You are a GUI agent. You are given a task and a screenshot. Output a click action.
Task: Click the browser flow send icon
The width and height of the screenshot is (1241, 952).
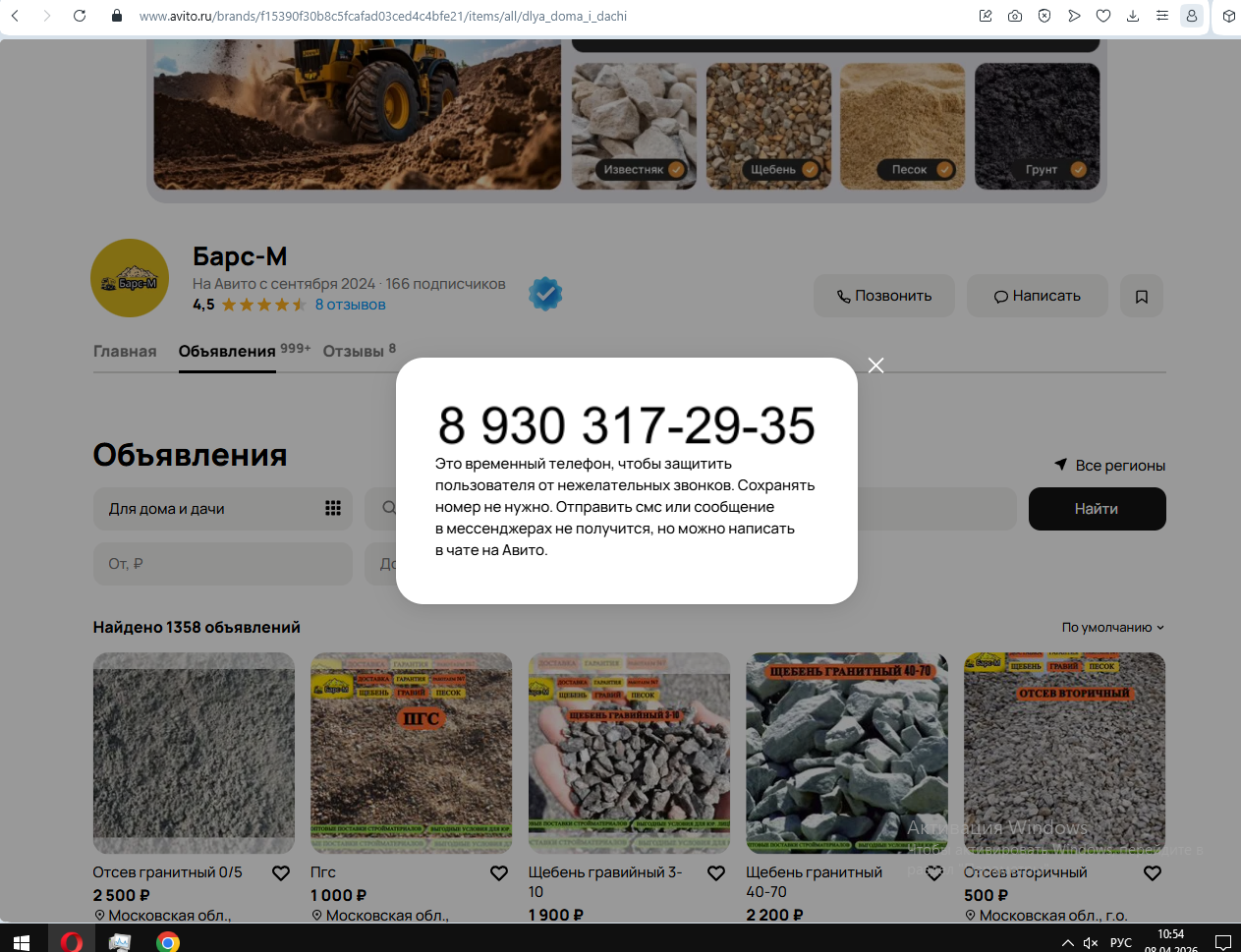tap(1074, 16)
